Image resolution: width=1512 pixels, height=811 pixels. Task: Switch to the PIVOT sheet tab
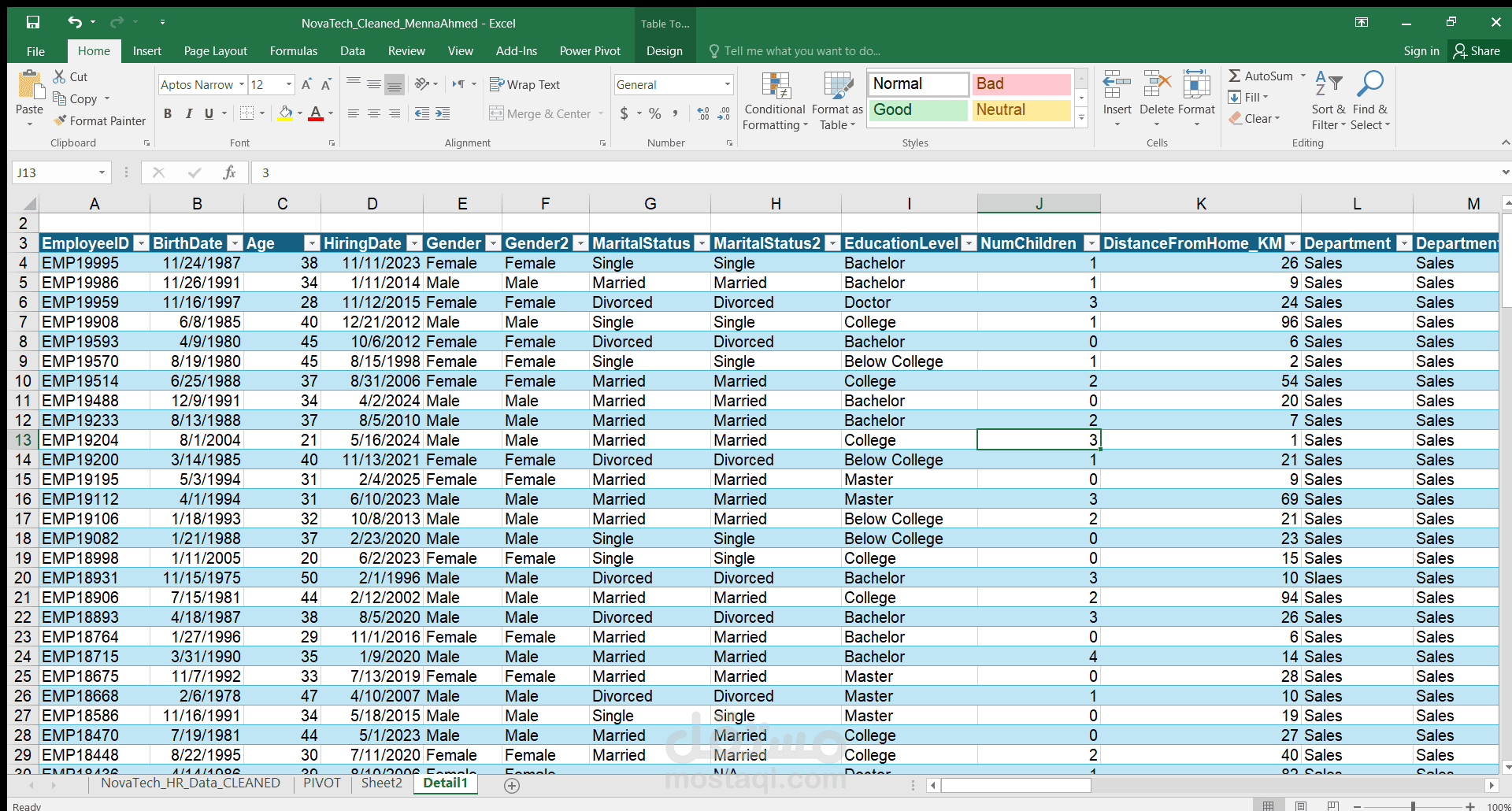click(322, 783)
